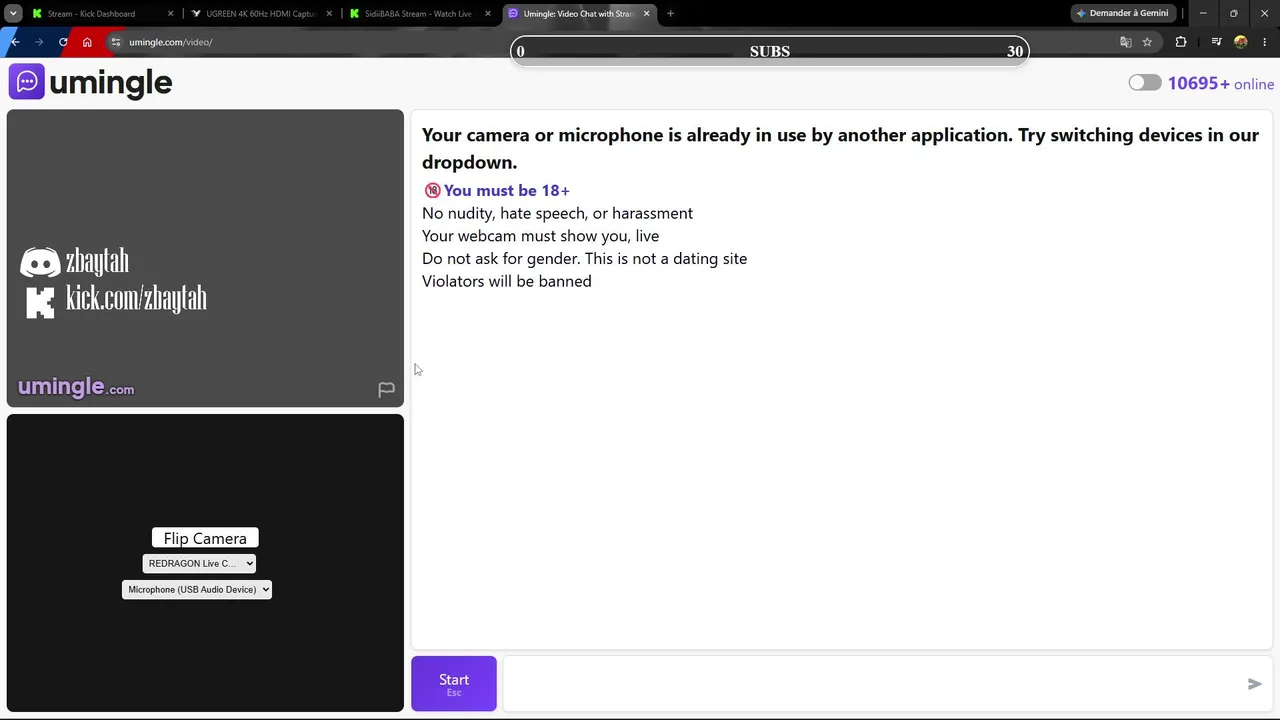The image size is (1280, 720).
Task: Switch to the UGREEN 4K 60Hz HDMI tab
Action: (261, 14)
